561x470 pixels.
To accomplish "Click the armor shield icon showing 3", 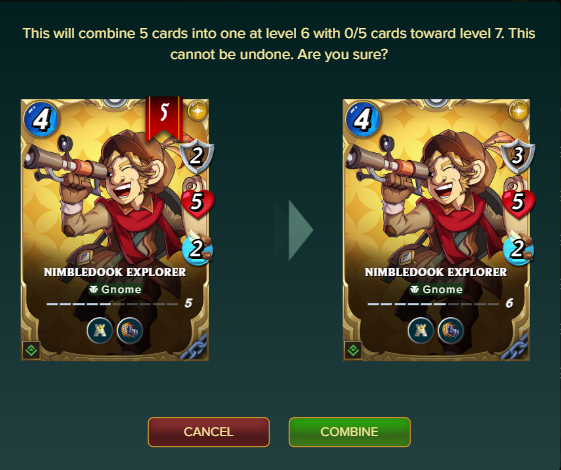I will (x=518, y=156).
